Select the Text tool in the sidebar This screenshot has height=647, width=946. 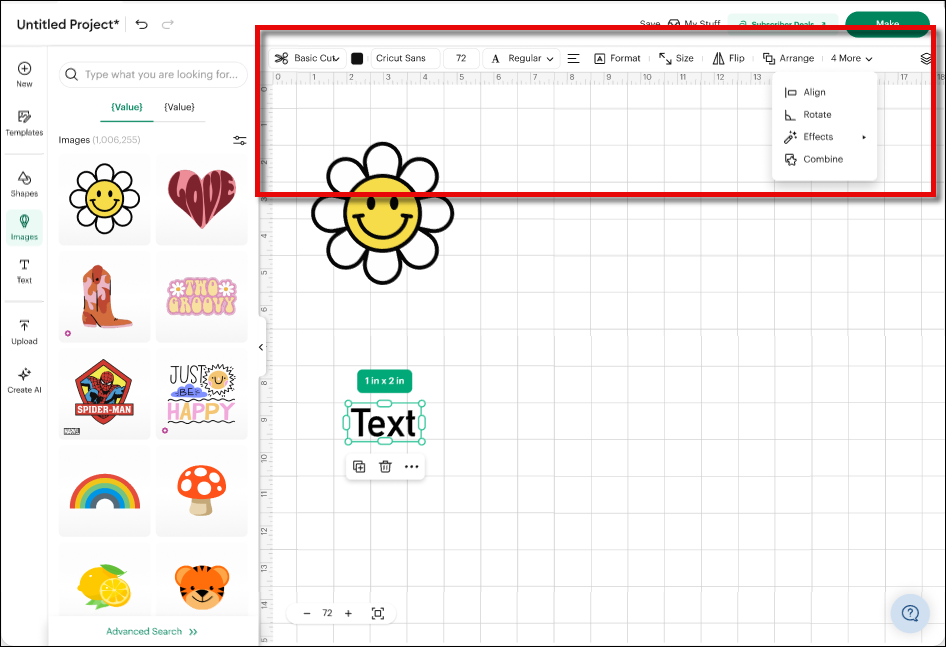tap(24, 270)
